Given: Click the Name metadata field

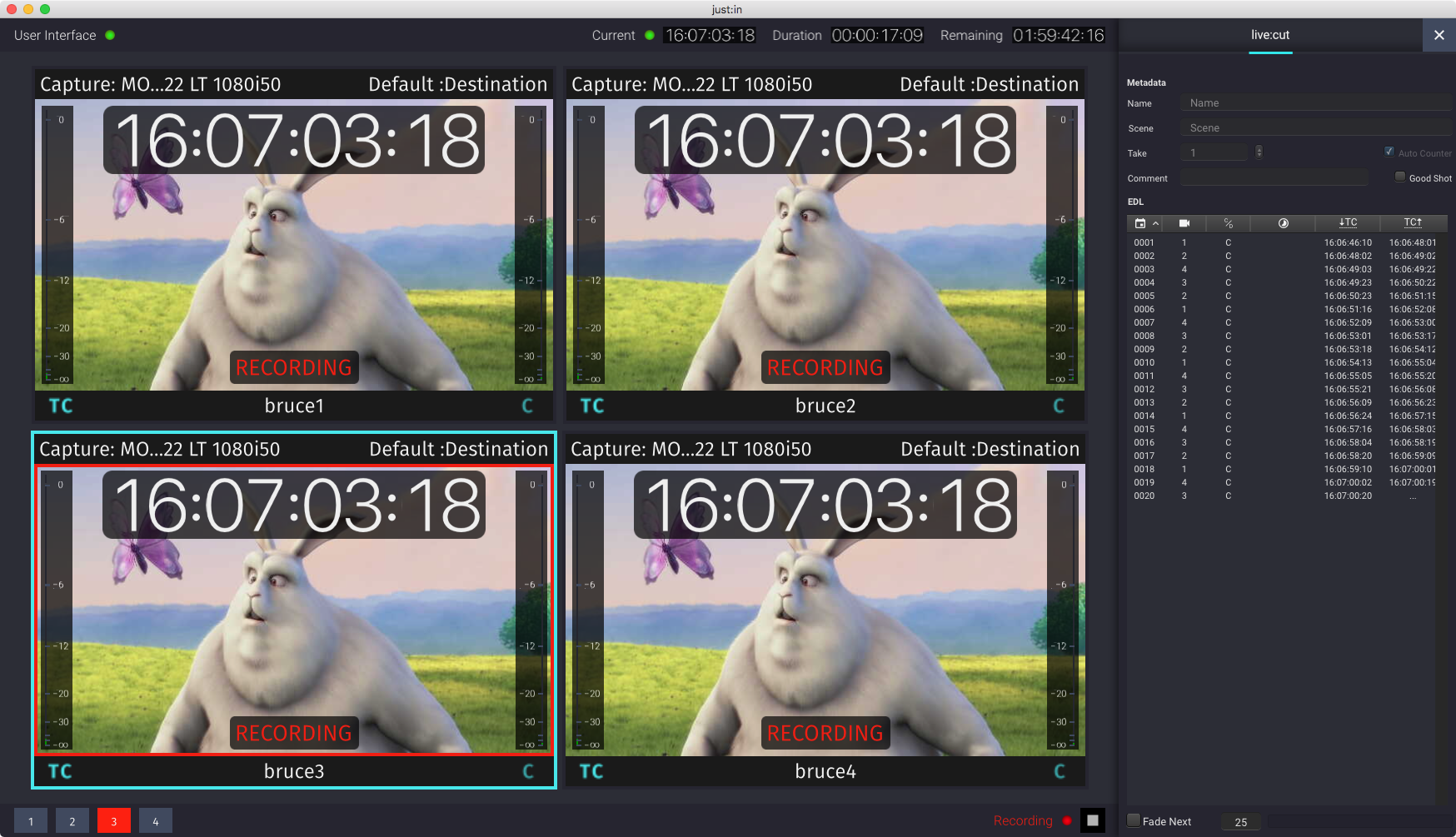Looking at the screenshot, I should coord(1316,103).
